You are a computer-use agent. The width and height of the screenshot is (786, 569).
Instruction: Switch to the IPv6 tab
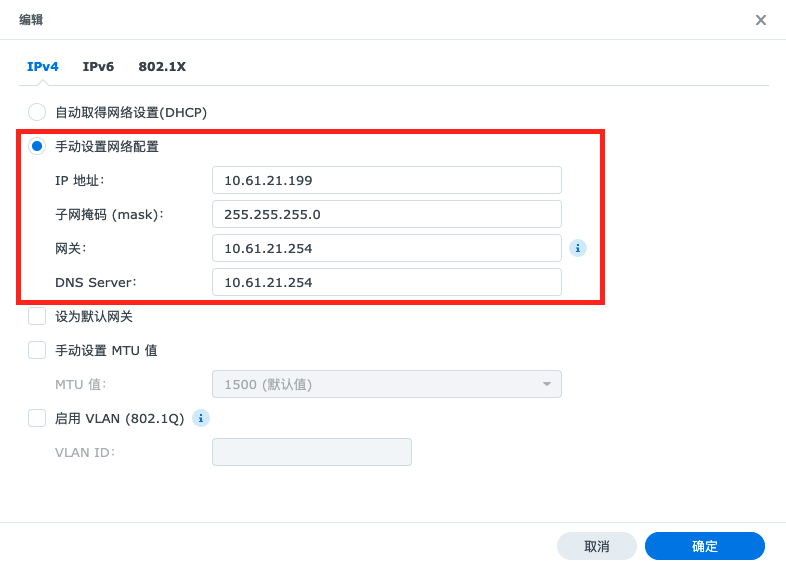(98, 67)
